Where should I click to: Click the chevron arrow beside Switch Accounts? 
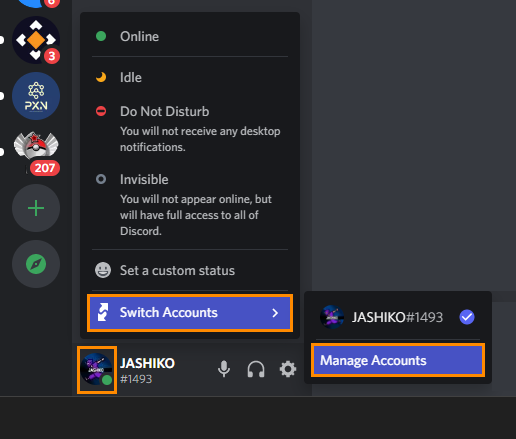click(x=275, y=313)
